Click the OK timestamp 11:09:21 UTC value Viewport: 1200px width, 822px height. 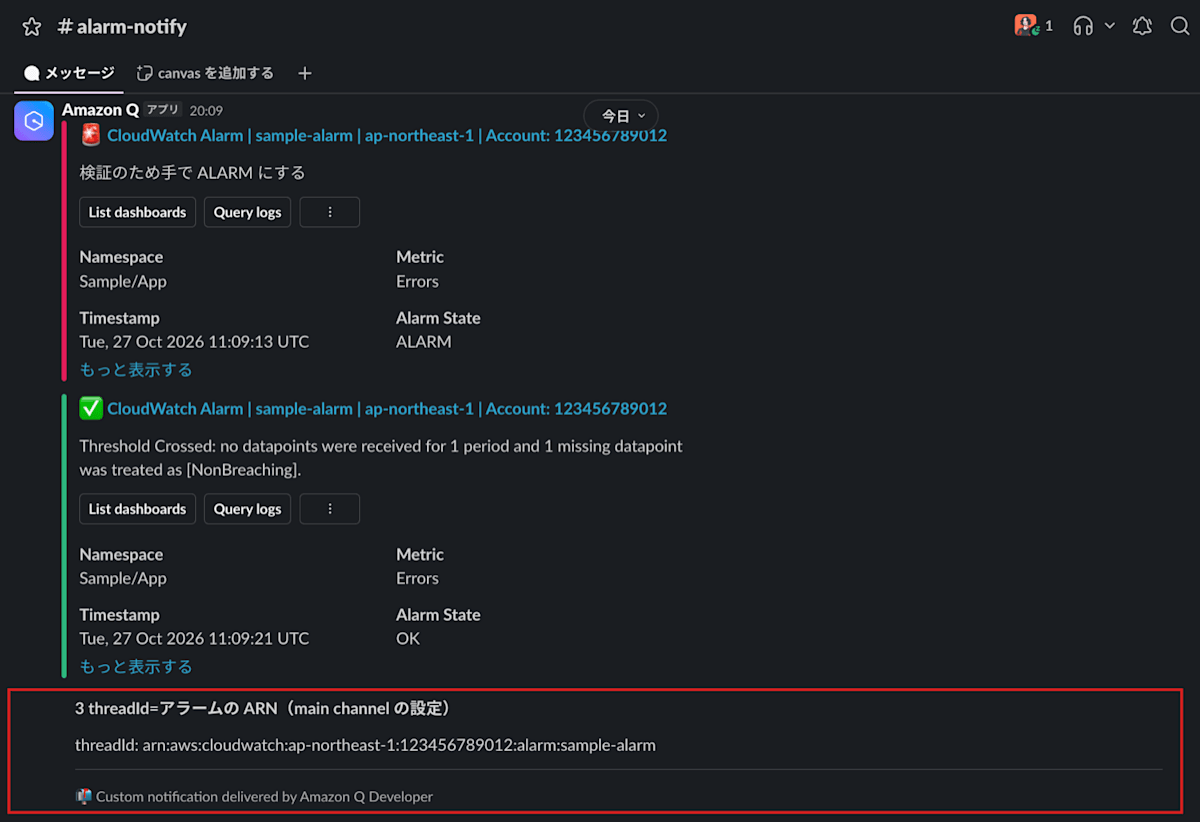pyautogui.click(x=195, y=639)
